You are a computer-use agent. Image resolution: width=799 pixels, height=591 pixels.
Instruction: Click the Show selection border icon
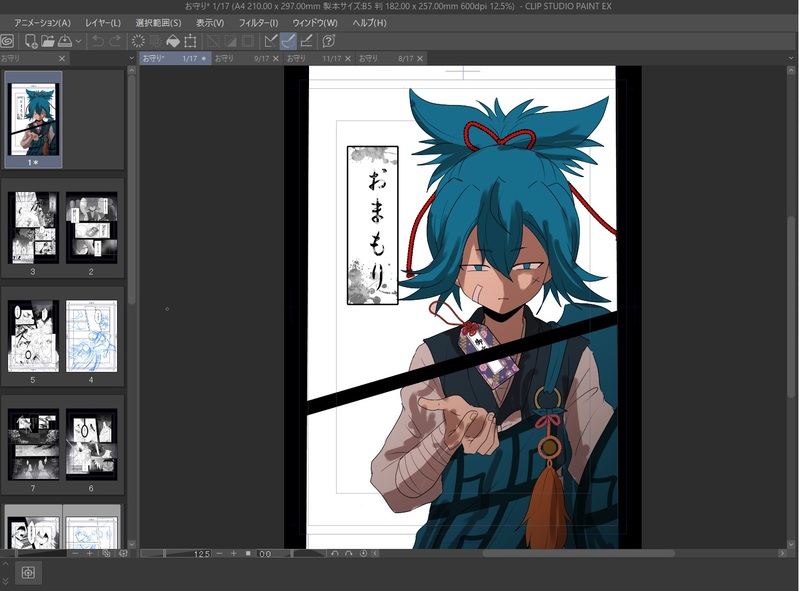tap(248, 41)
